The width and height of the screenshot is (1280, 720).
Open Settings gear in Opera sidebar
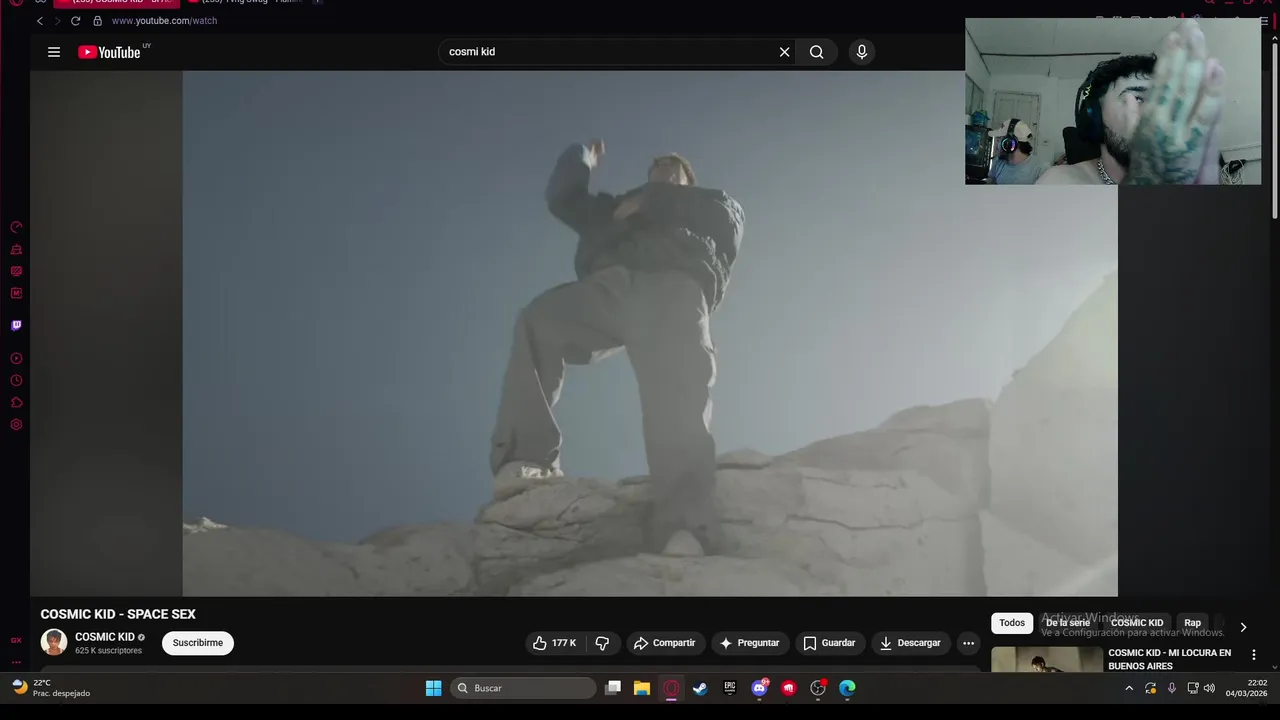[16, 424]
